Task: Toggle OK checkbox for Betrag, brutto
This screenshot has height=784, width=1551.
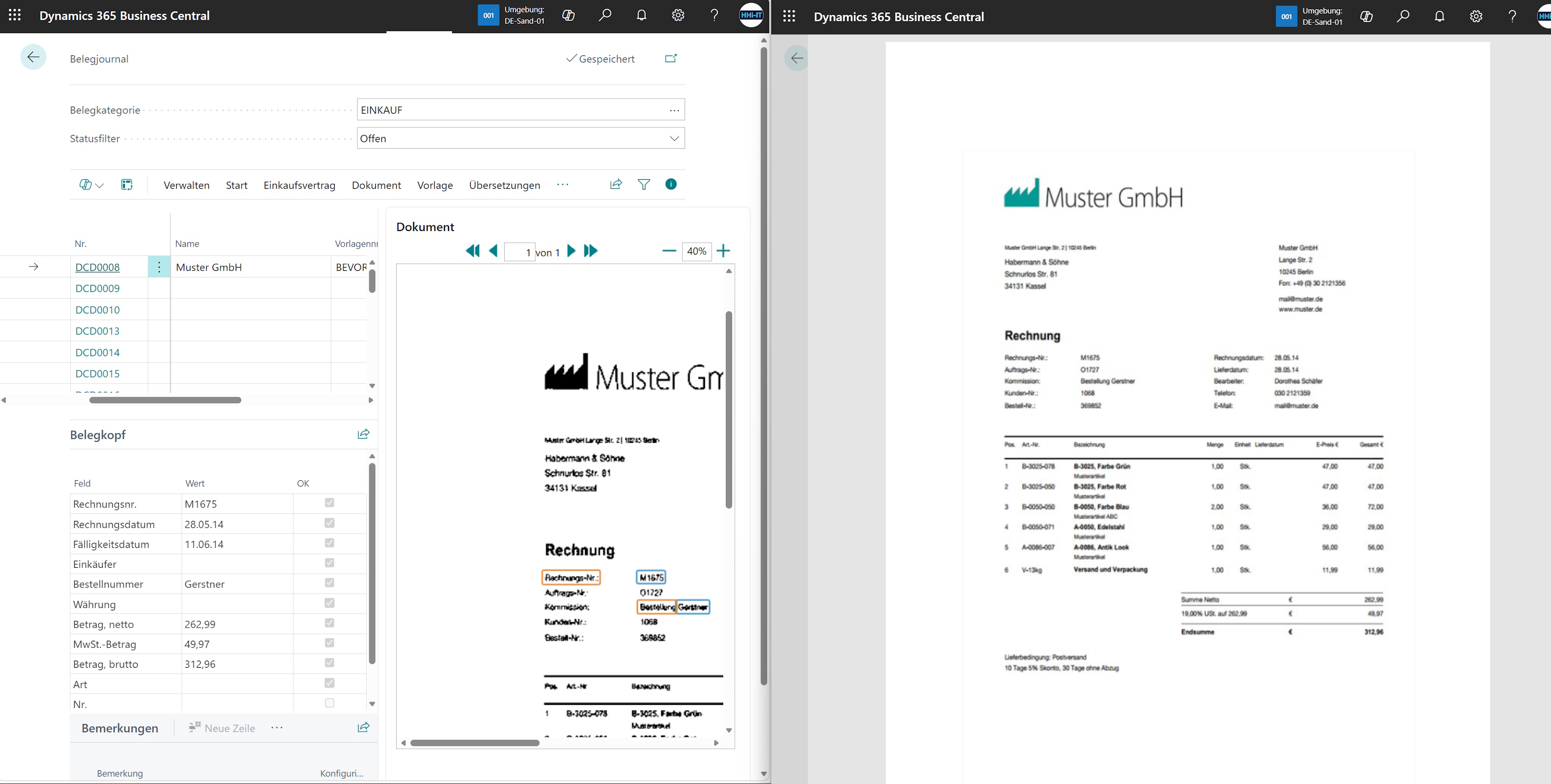Action: tap(330, 662)
